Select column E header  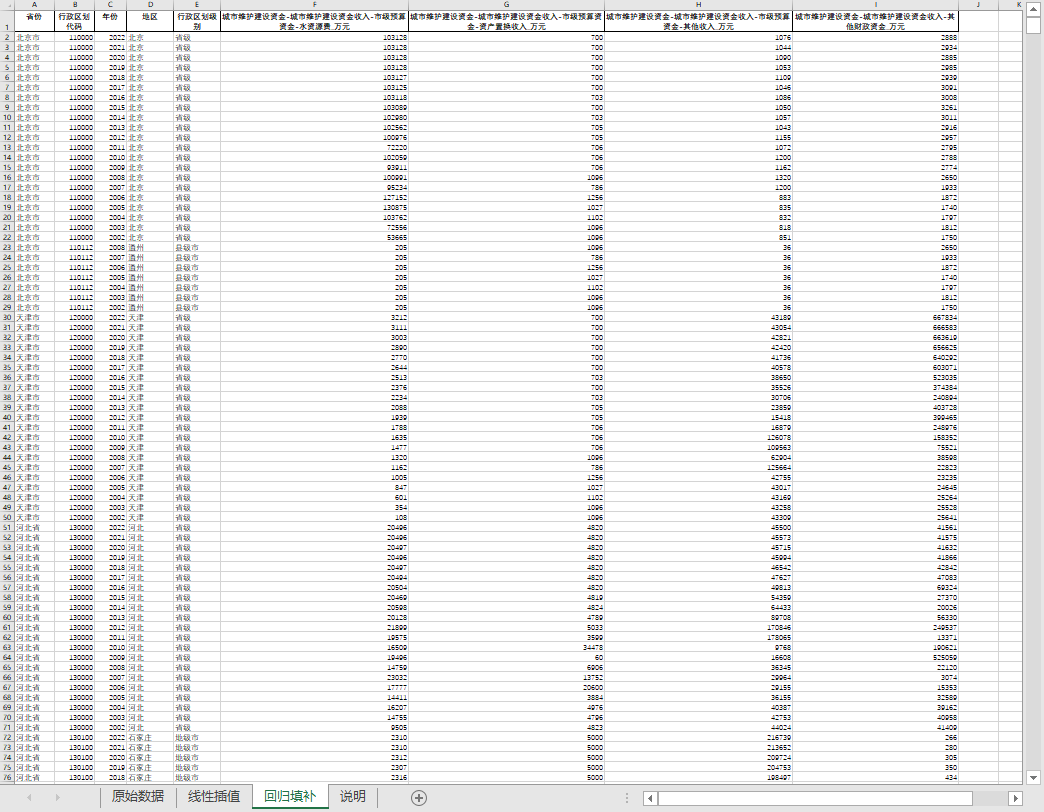197,5
